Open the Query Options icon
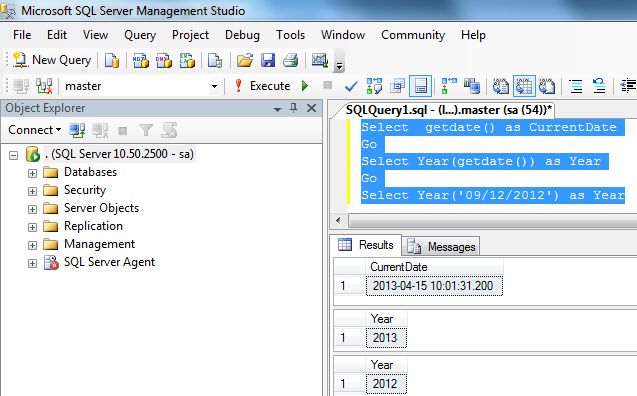Screen dimensions: 637x396 (397, 86)
